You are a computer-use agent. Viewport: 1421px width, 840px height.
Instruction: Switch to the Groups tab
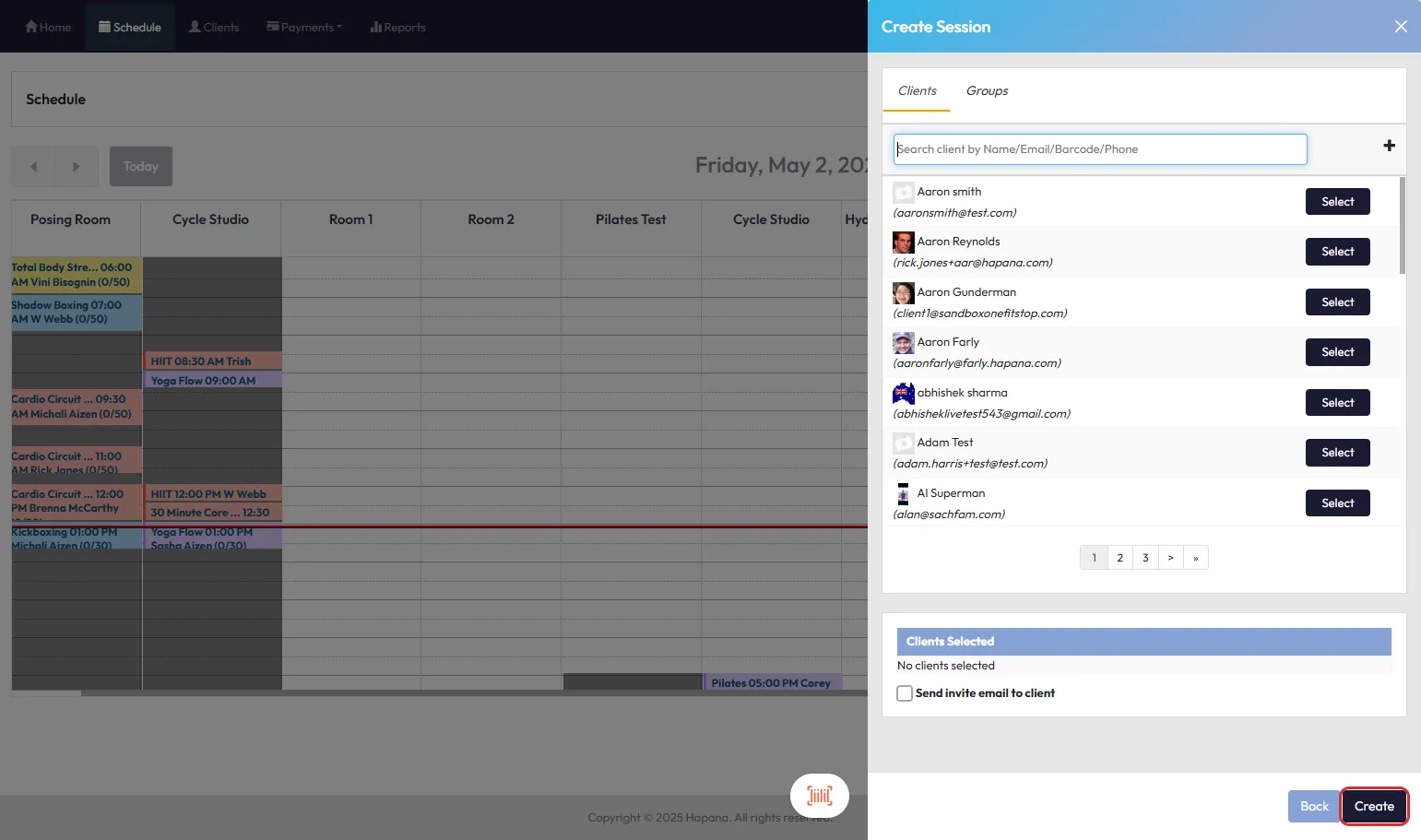986,90
